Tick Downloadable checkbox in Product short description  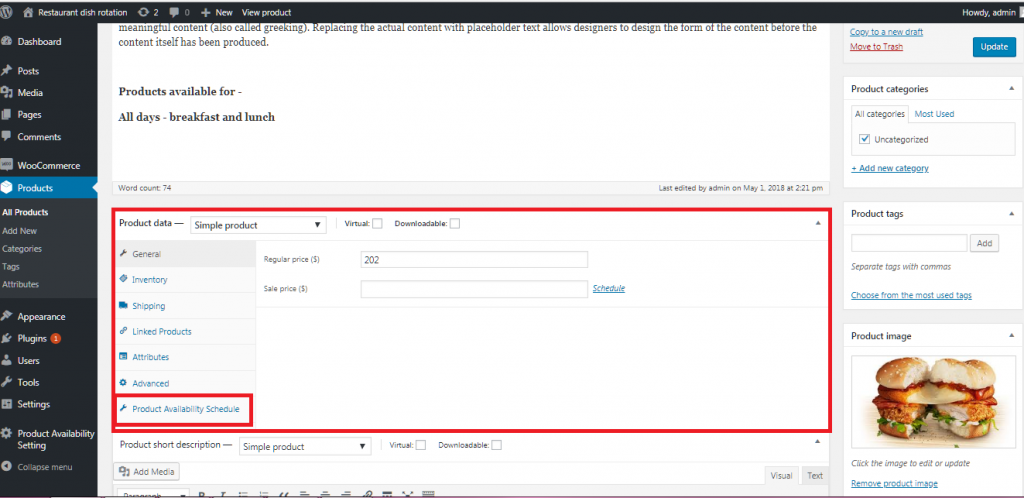[497, 445]
